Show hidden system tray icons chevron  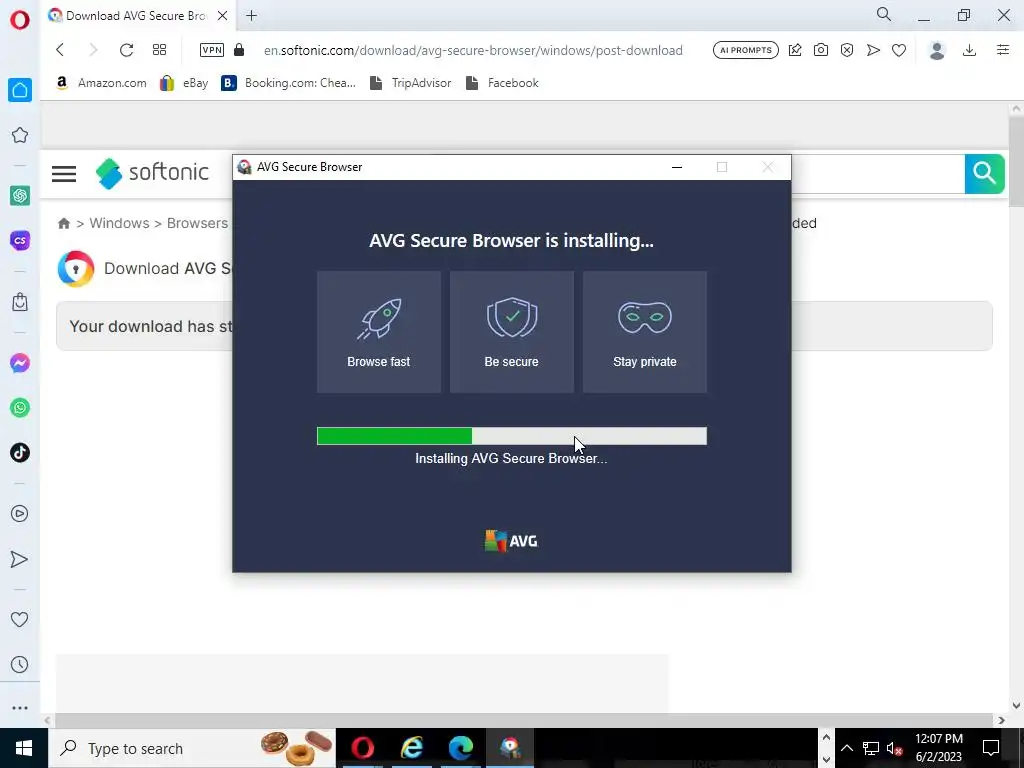pos(846,748)
